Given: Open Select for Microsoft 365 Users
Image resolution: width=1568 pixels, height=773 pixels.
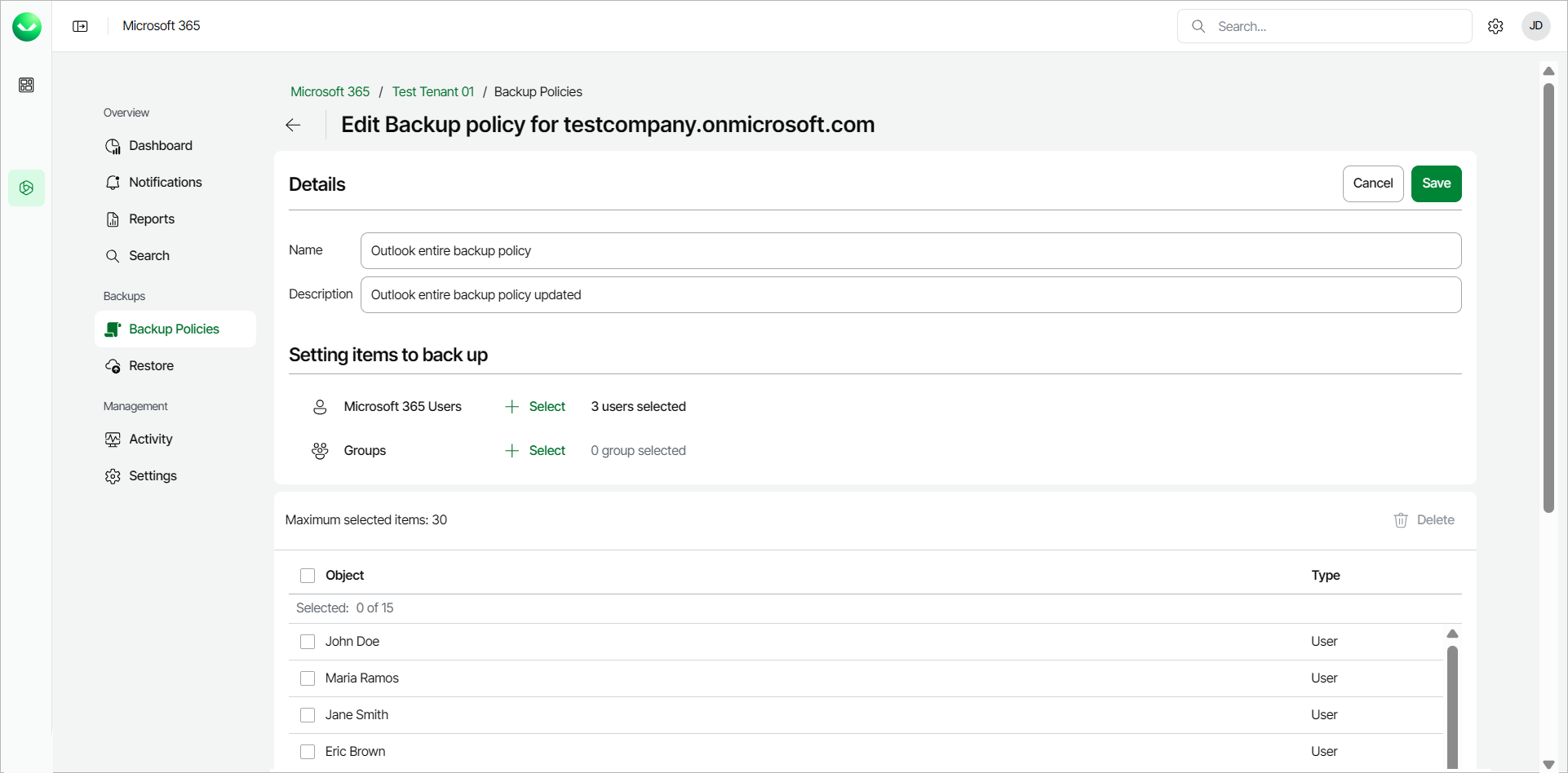Looking at the screenshot, I should pyautogui.click(x=535, y=407).
